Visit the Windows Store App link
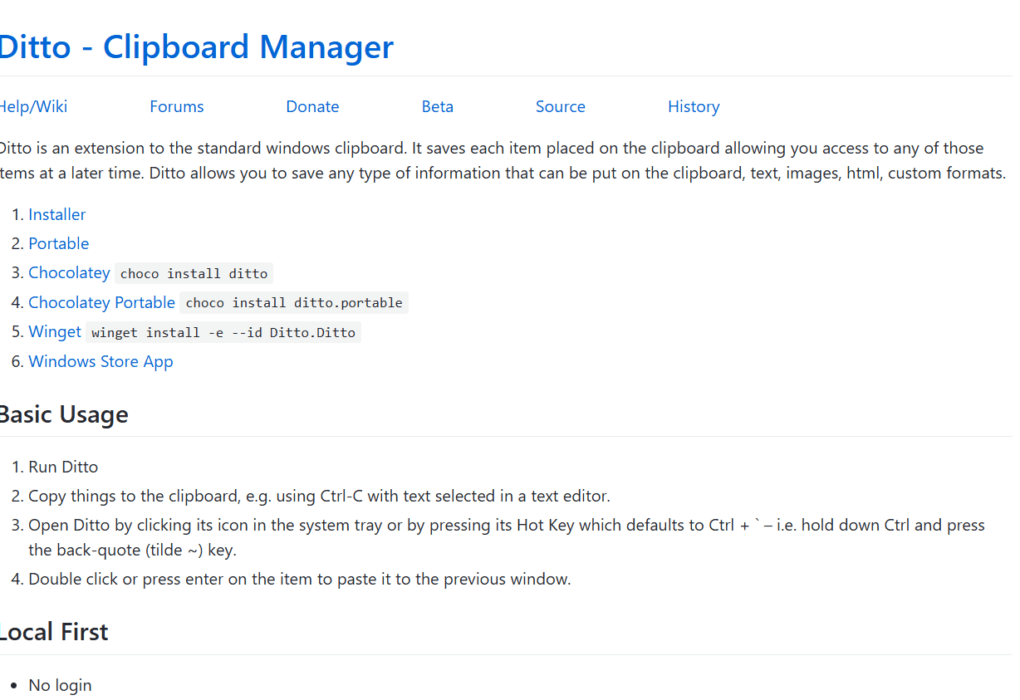The width and height of the screenshot is (1020, 700). (x=100, y=362)
